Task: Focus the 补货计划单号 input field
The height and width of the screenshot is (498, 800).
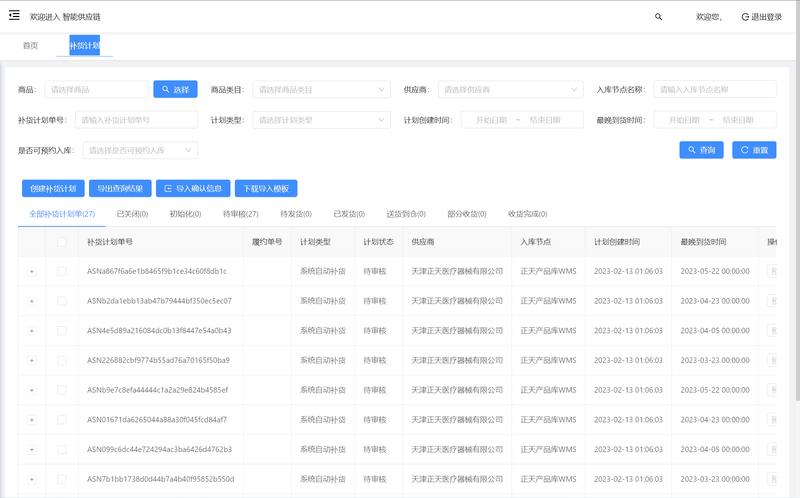Action: [136, 120]
